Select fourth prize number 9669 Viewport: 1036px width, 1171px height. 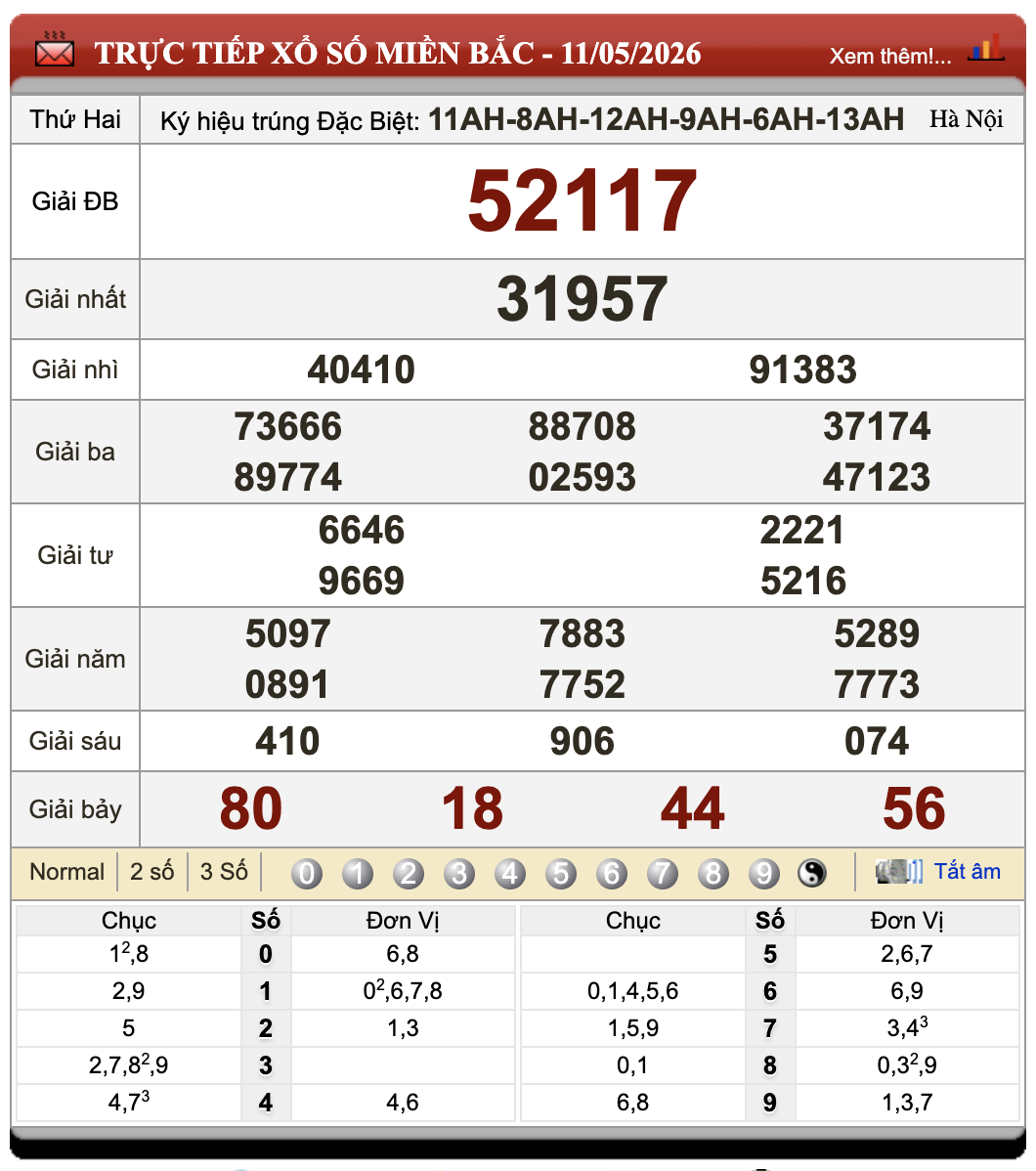[x=362, y=581]
